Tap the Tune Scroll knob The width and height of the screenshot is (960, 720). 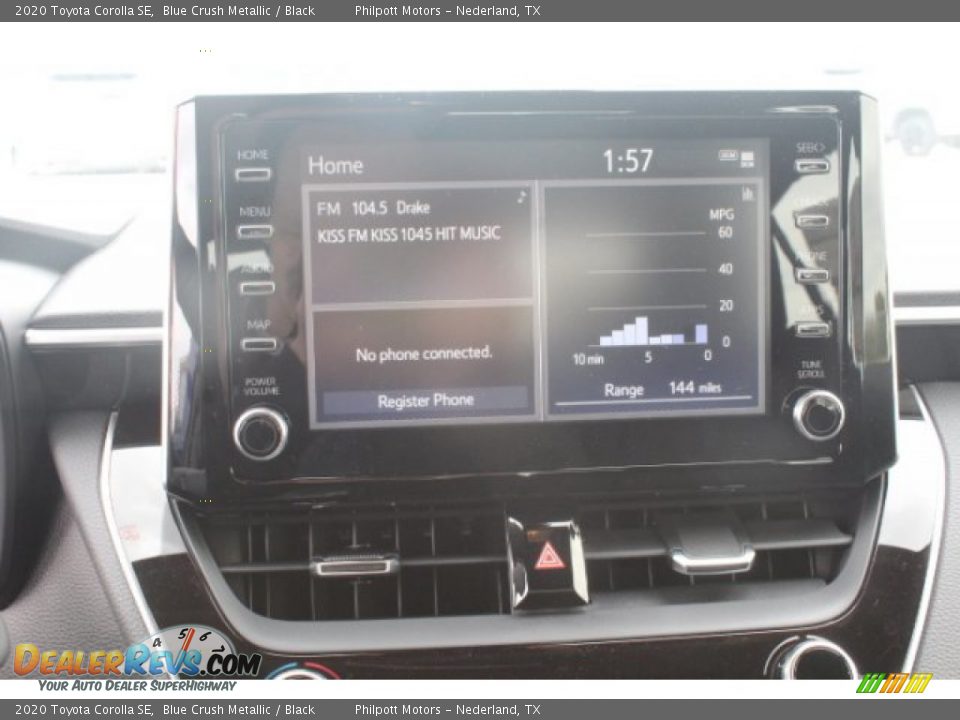click(x=819, y=414)
